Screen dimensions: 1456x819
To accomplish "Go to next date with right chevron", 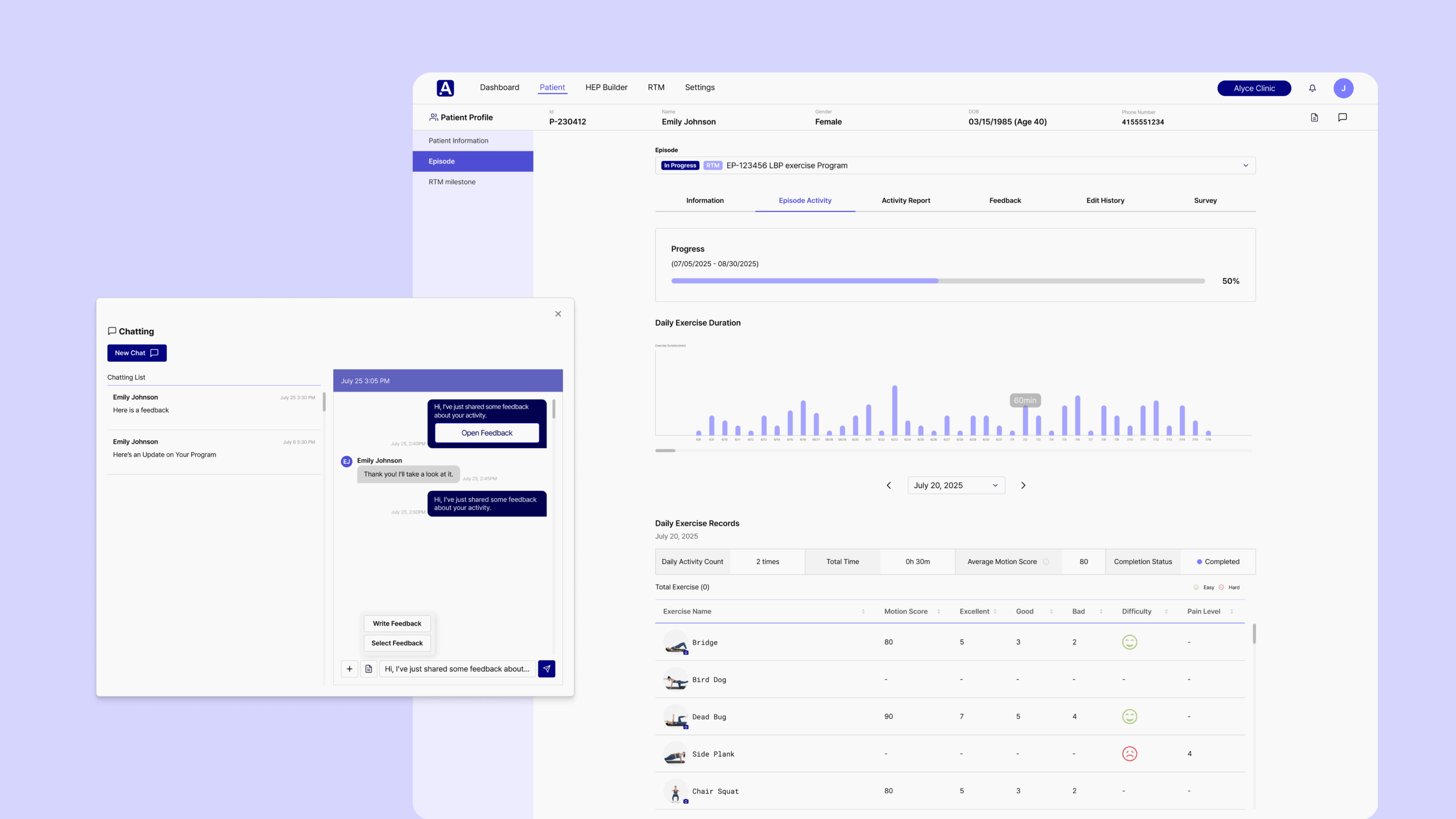I will click(x=1023, y=485).
